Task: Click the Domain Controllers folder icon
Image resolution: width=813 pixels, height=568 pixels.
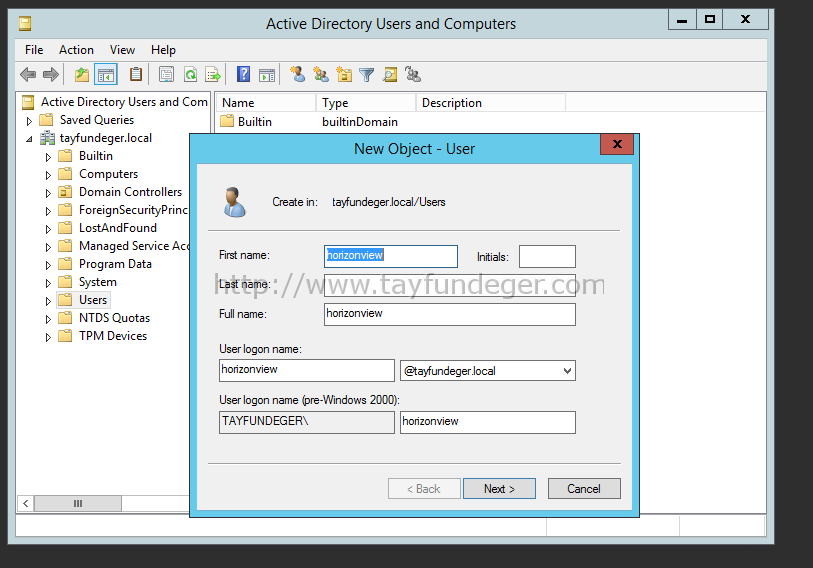Action: (x=65, y=192)
